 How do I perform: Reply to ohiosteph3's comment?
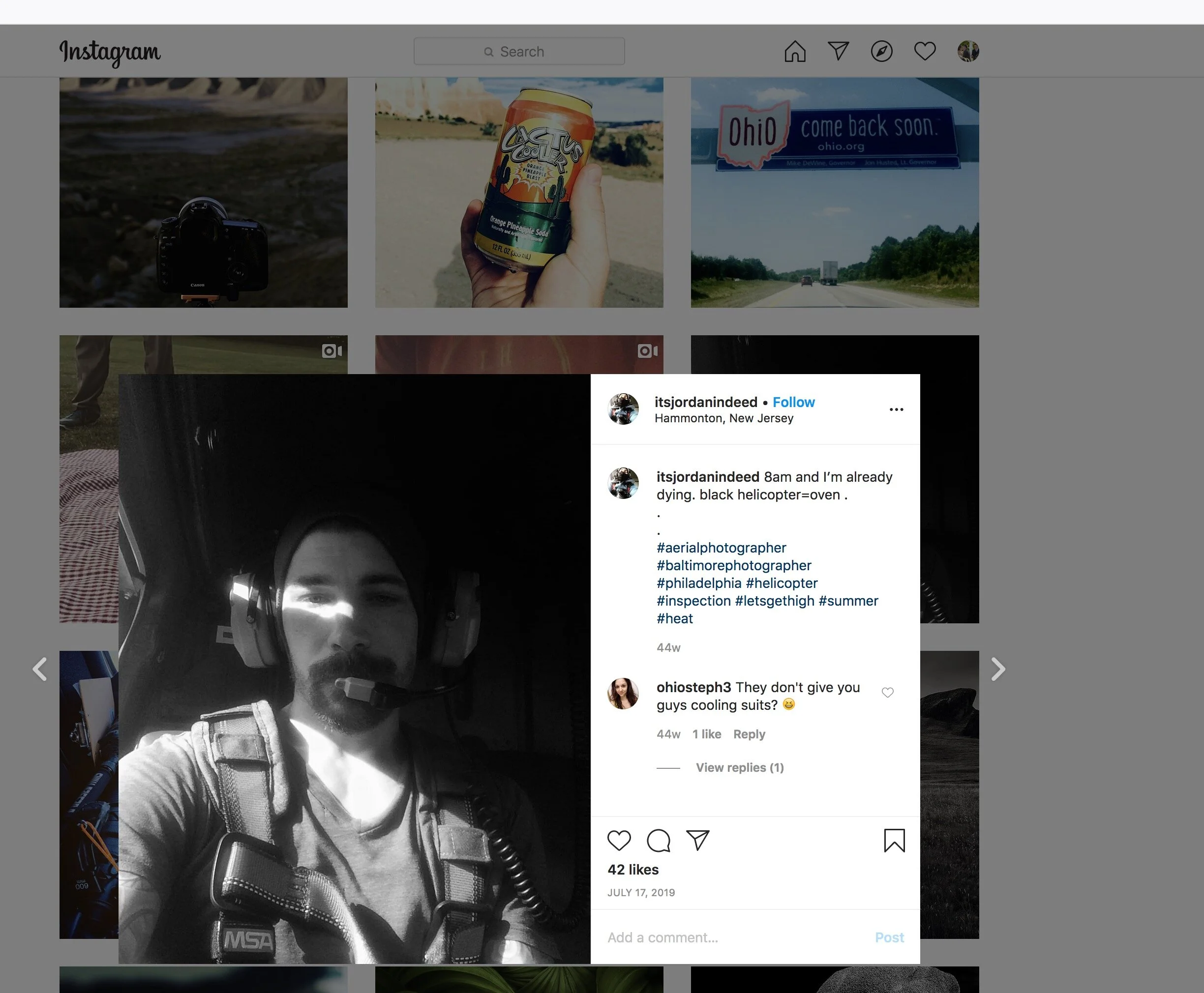(x=749, y=734)
